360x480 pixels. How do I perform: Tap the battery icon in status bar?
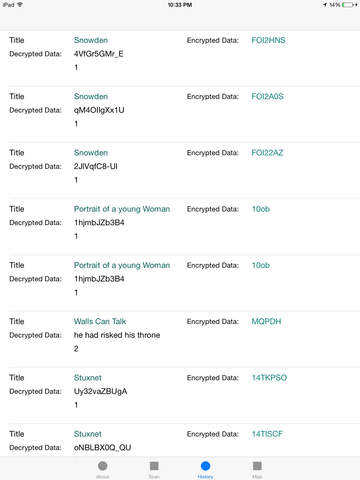pos(349,5)
